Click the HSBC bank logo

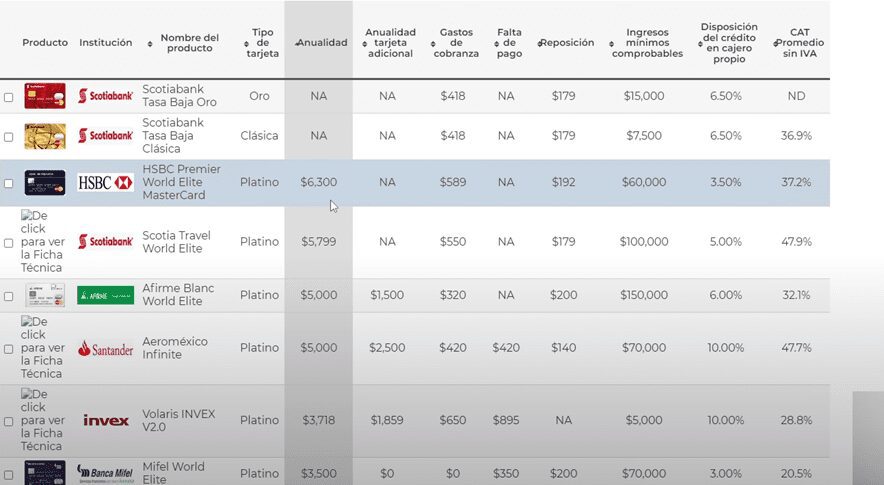coord(105,183)
